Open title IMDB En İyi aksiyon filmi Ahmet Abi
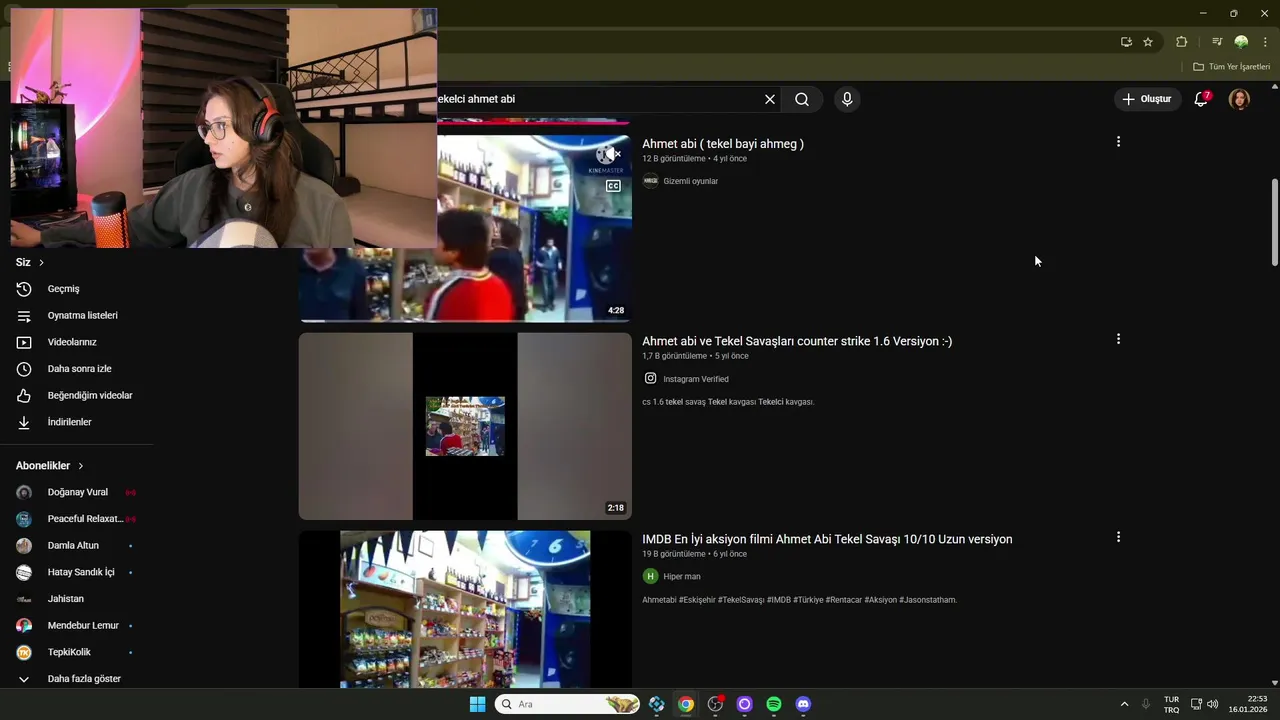The image size is (1280, 720). click(827, 539)
